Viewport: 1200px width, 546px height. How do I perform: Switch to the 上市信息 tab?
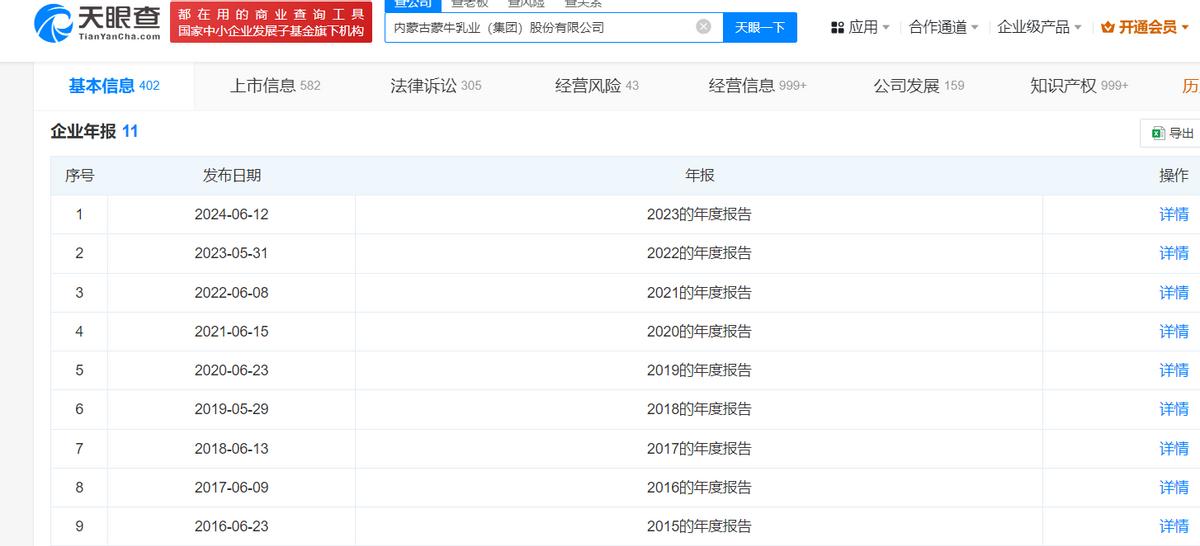[275, 86]
